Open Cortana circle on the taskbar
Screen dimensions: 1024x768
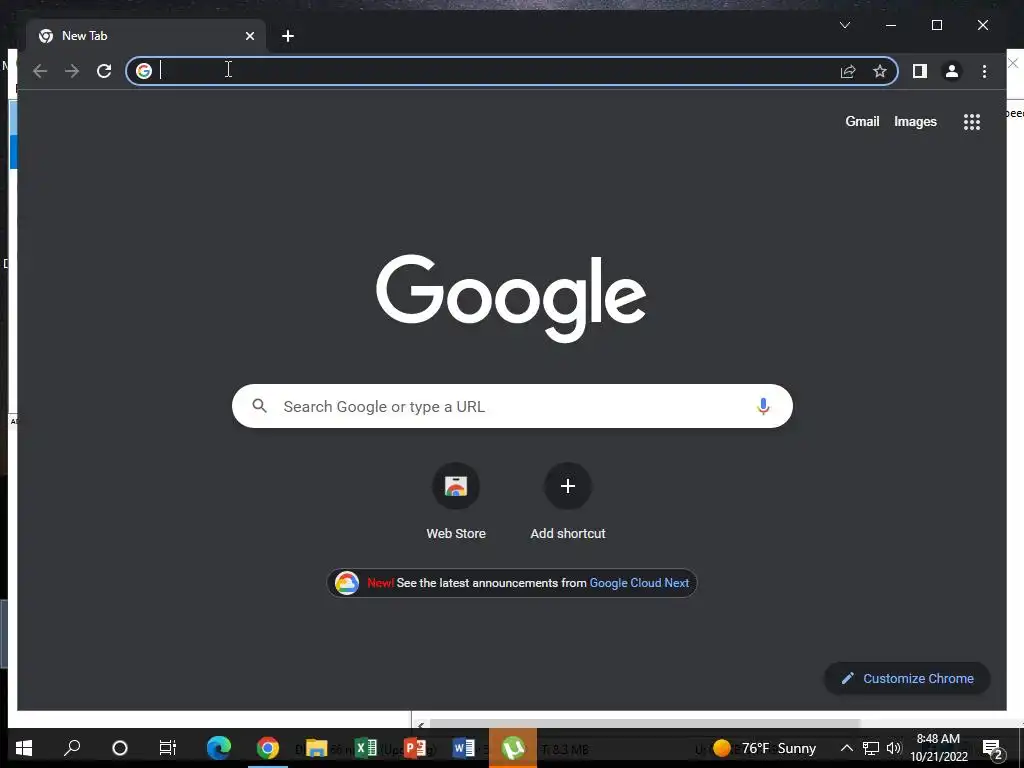coord(120,748)
